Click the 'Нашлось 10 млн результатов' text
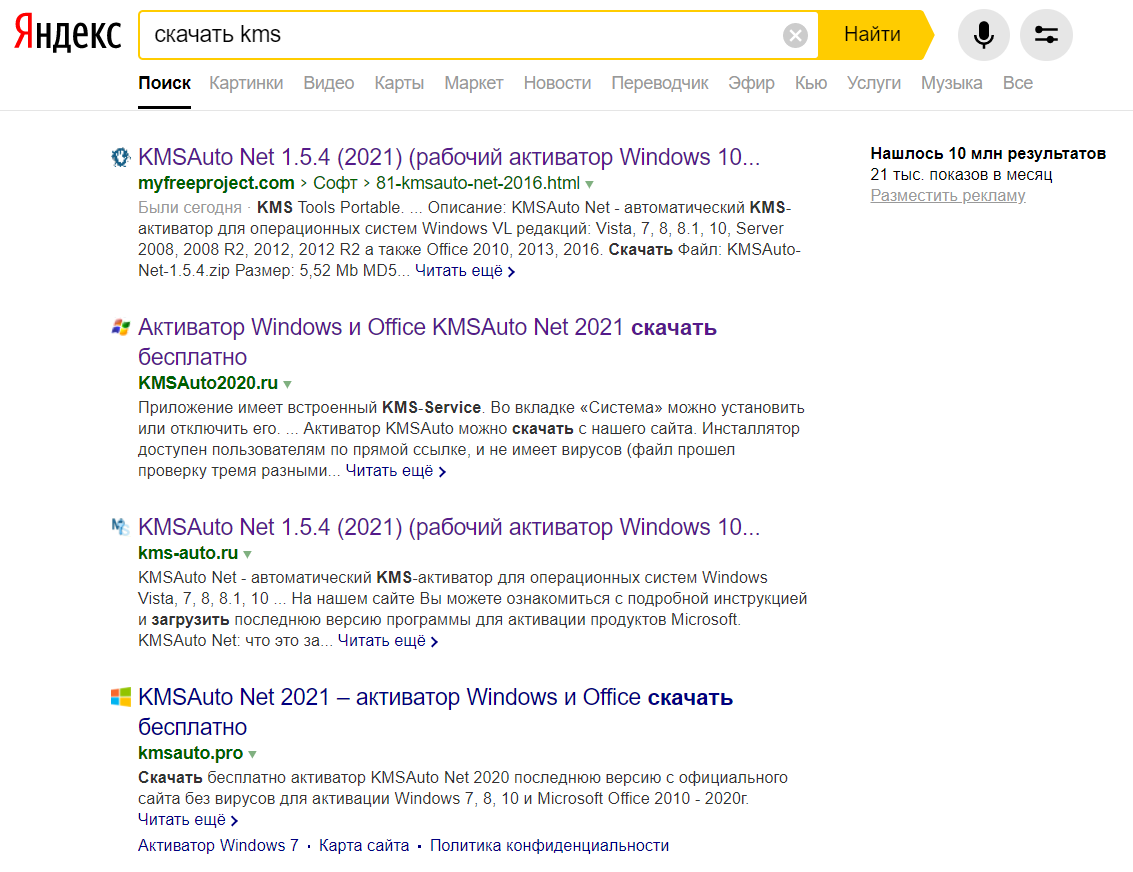Image resolution: width=1133 pixels, height=872 pixels. [x=988, y=153]
